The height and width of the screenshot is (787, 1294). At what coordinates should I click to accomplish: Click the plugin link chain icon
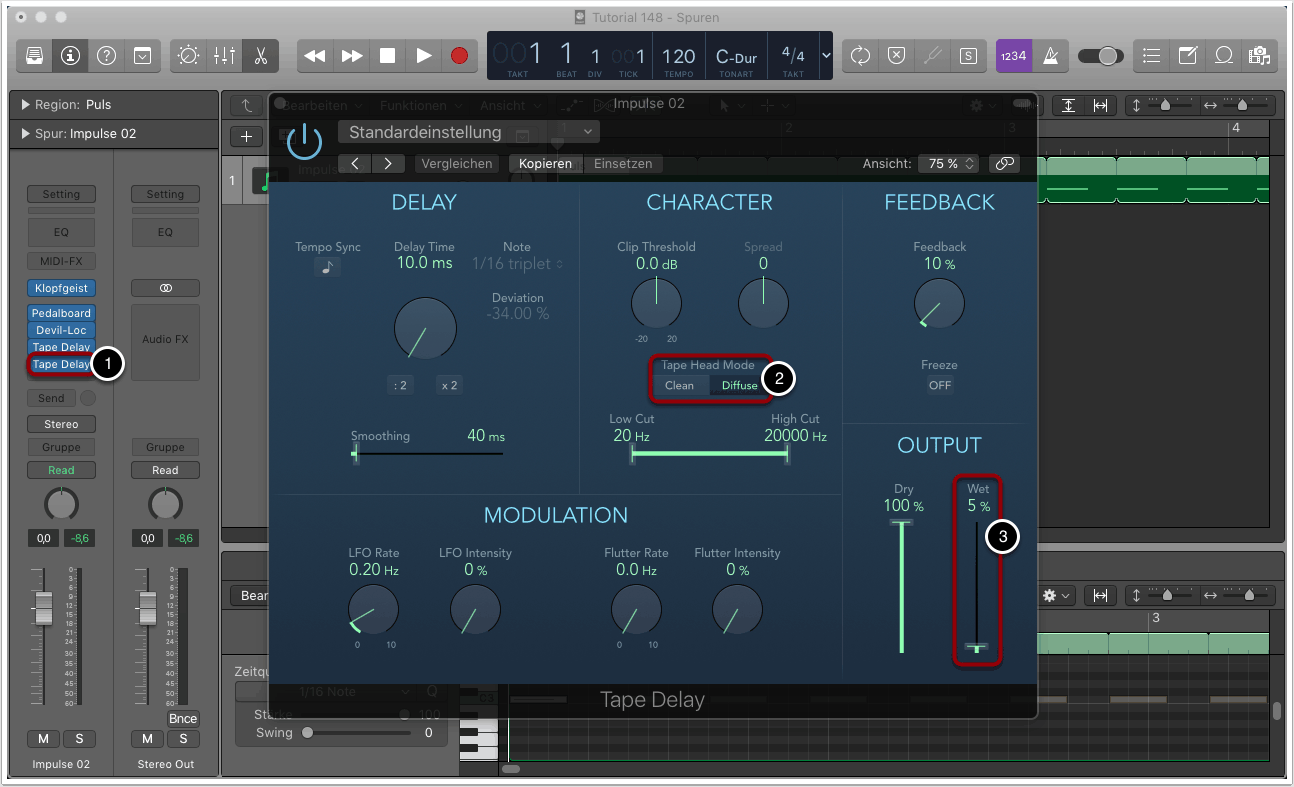pyautogui.click(x=1004, y=163)
